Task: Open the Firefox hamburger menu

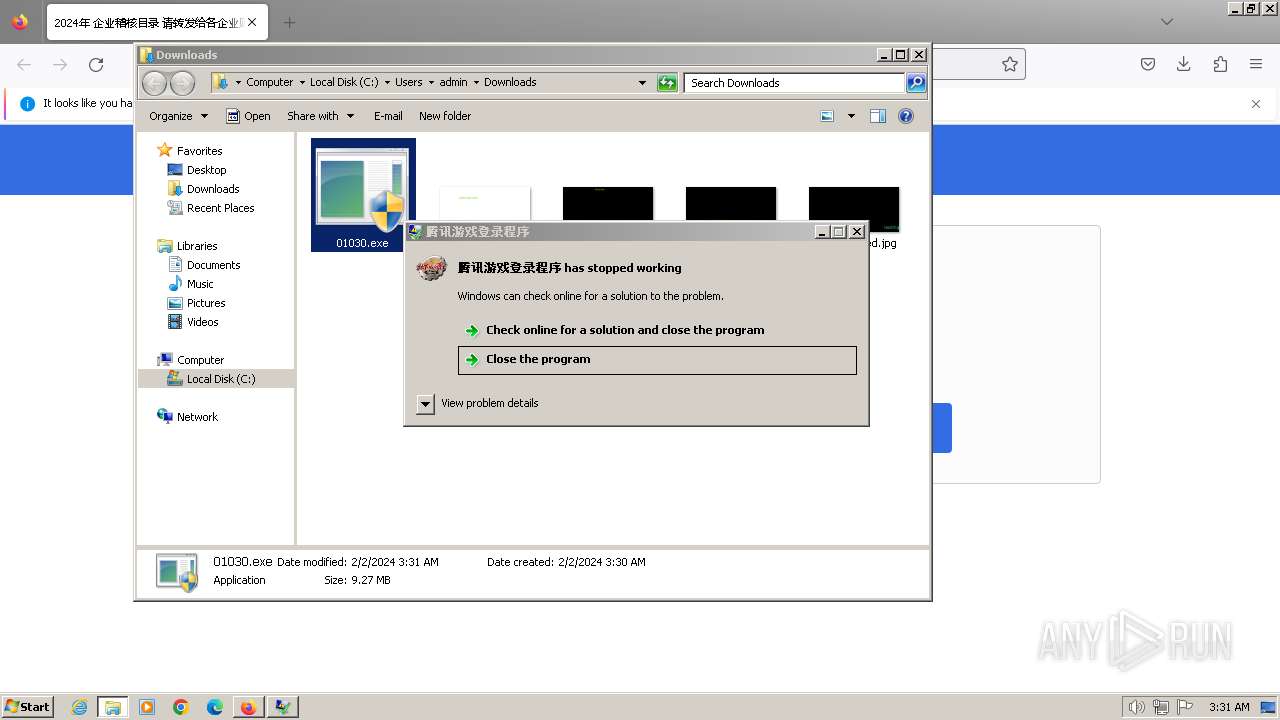Action: [x=1256, y=64]
